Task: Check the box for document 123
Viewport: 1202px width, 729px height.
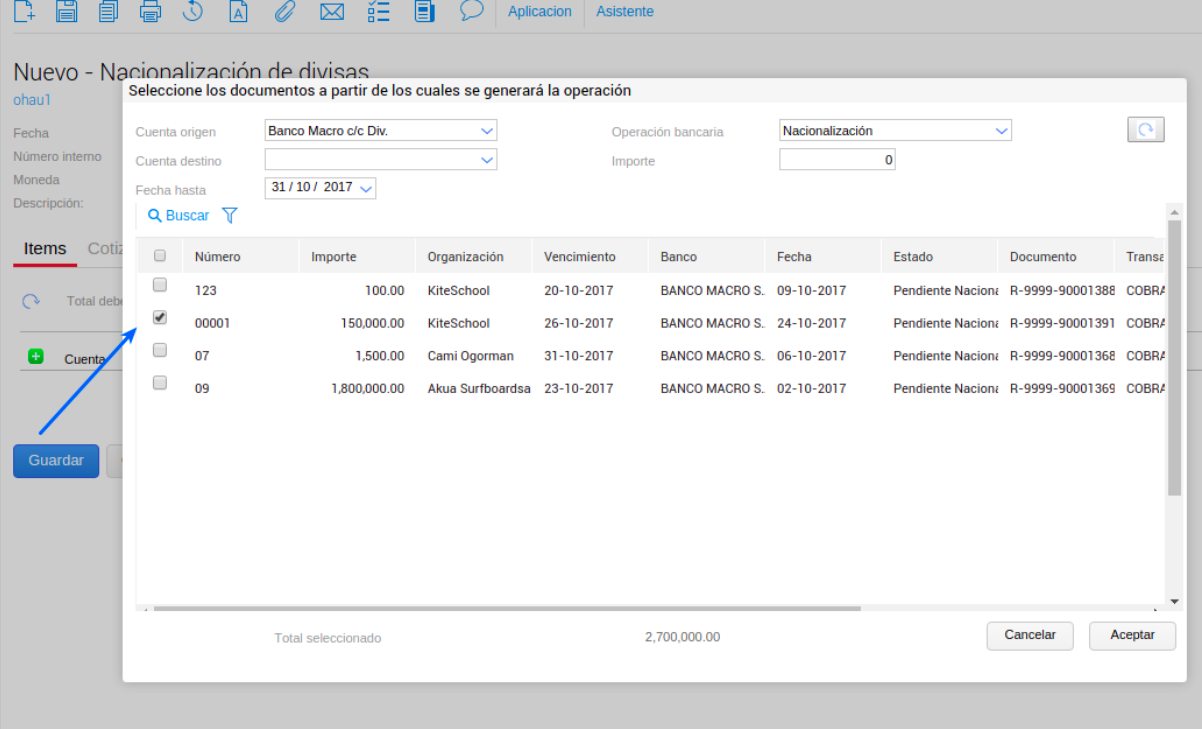Action: pos(160,286)
